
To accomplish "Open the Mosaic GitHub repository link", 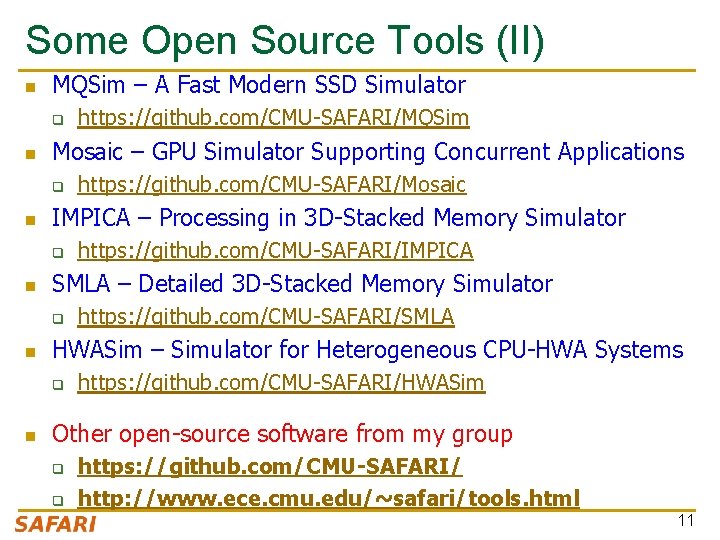I will coord(272,185).
